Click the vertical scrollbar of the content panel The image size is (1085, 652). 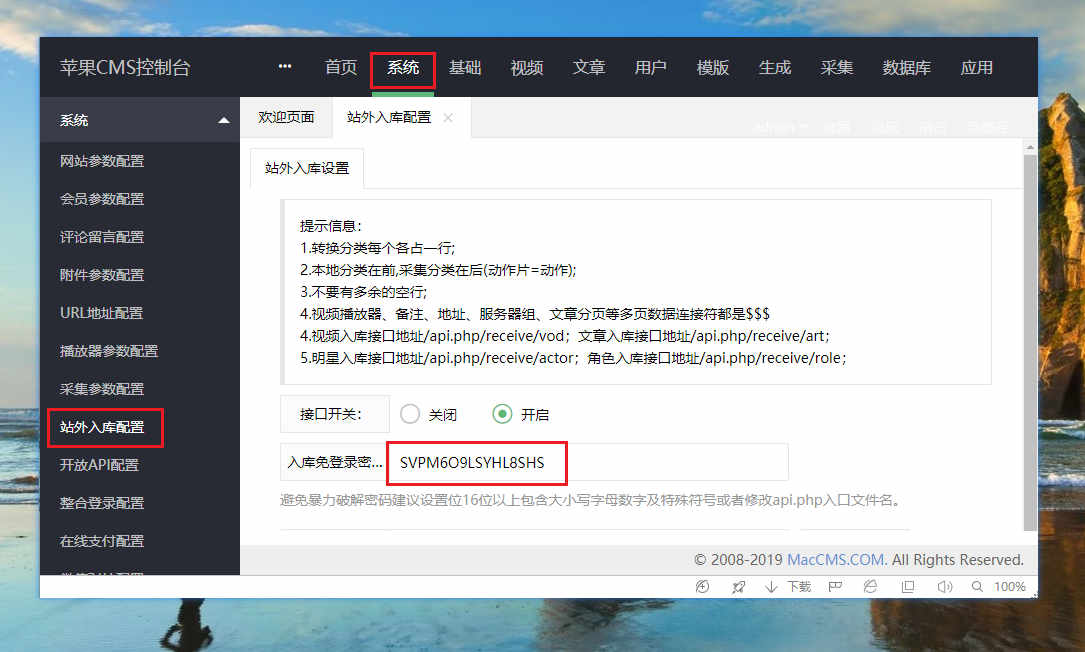pos(1030,340)
